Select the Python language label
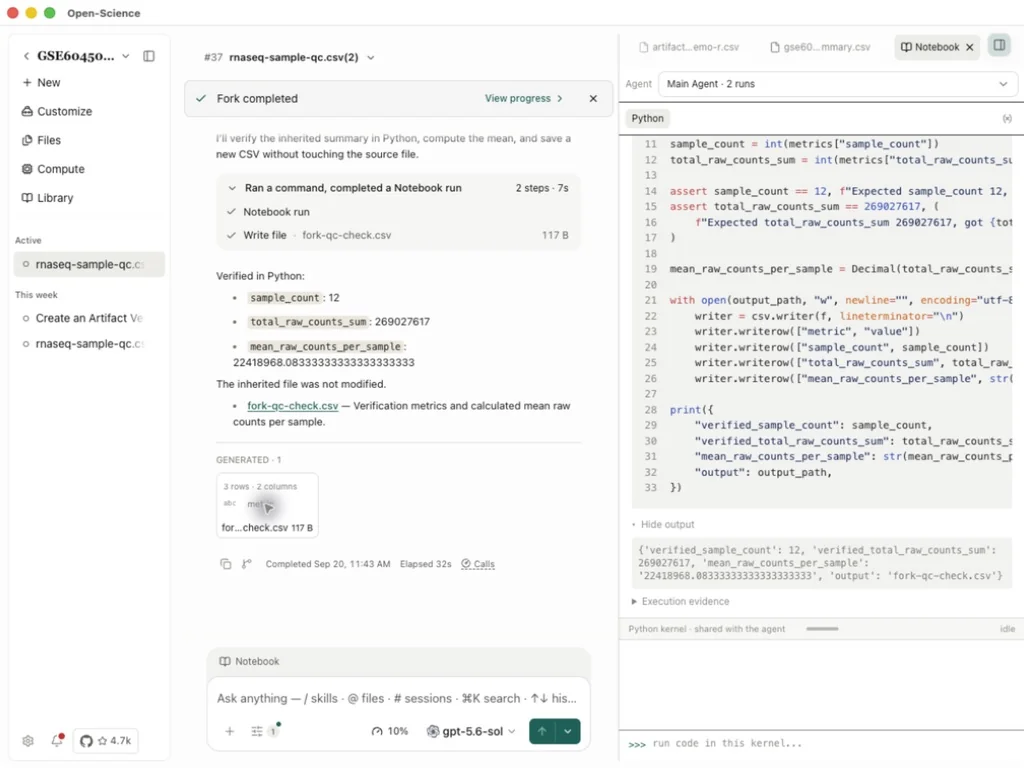The width and height of the screenshot is (1024, 768). pyautogui.click(x=647, y=118)
